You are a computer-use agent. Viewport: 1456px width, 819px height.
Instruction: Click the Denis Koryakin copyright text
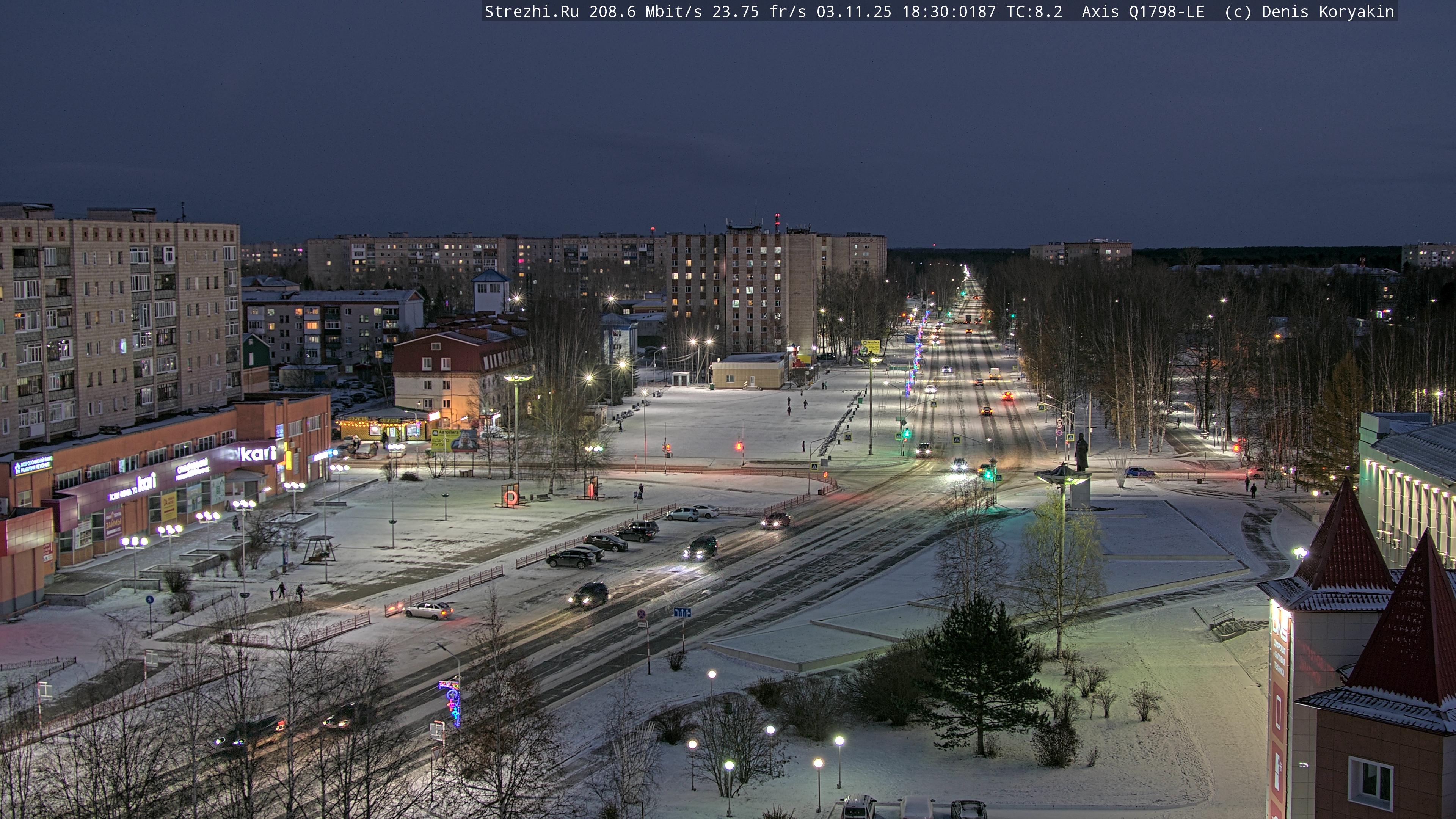[x=1328, y=11]
